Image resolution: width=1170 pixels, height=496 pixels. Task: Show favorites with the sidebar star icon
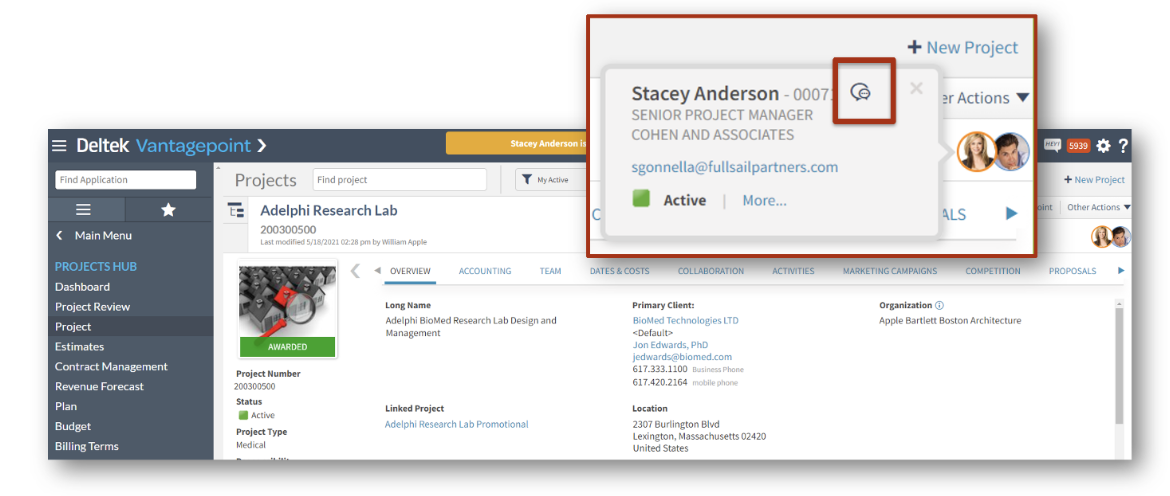[169, 210]
